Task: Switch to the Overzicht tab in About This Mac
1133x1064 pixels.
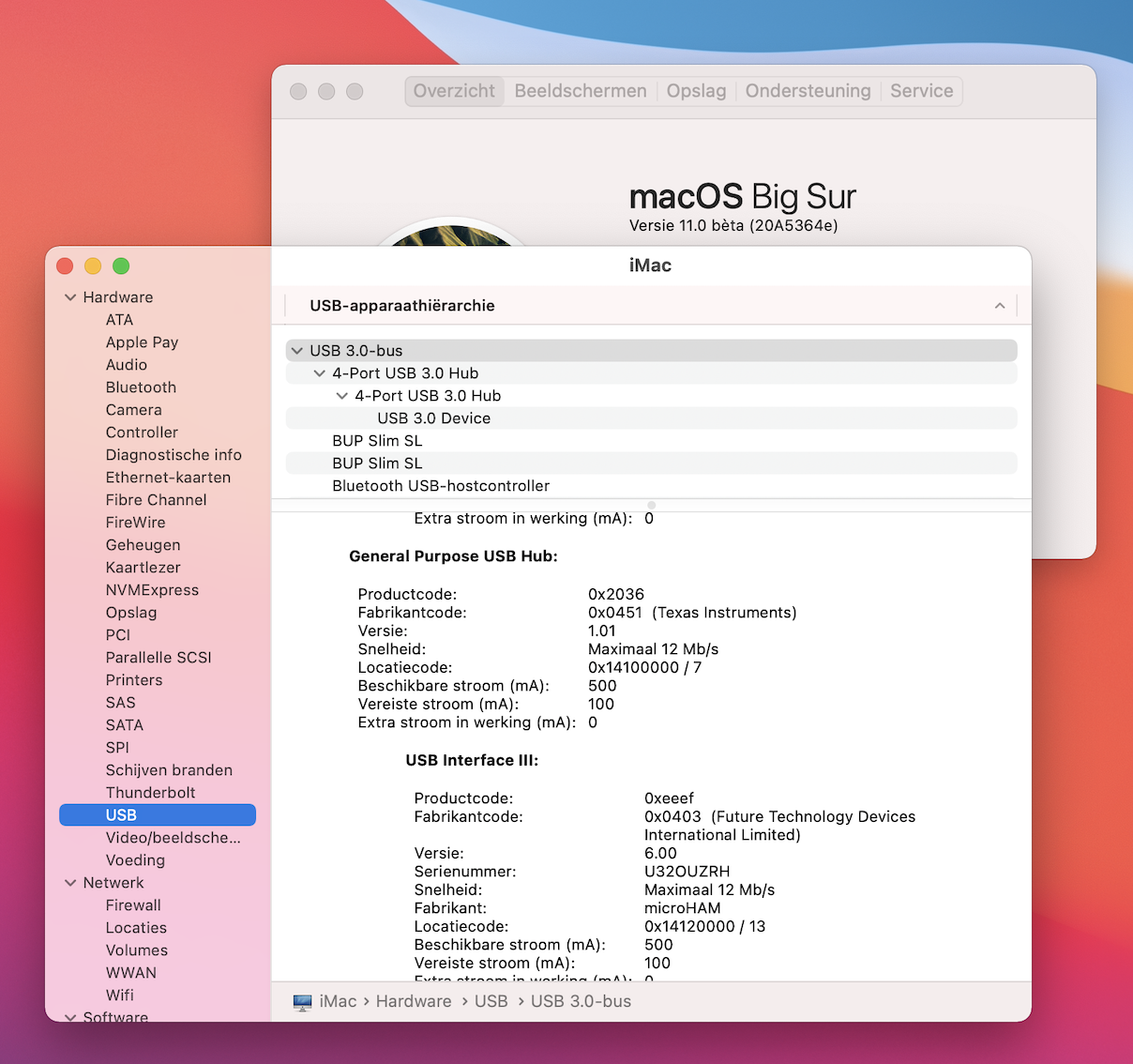Action: [x=454, y=91]
